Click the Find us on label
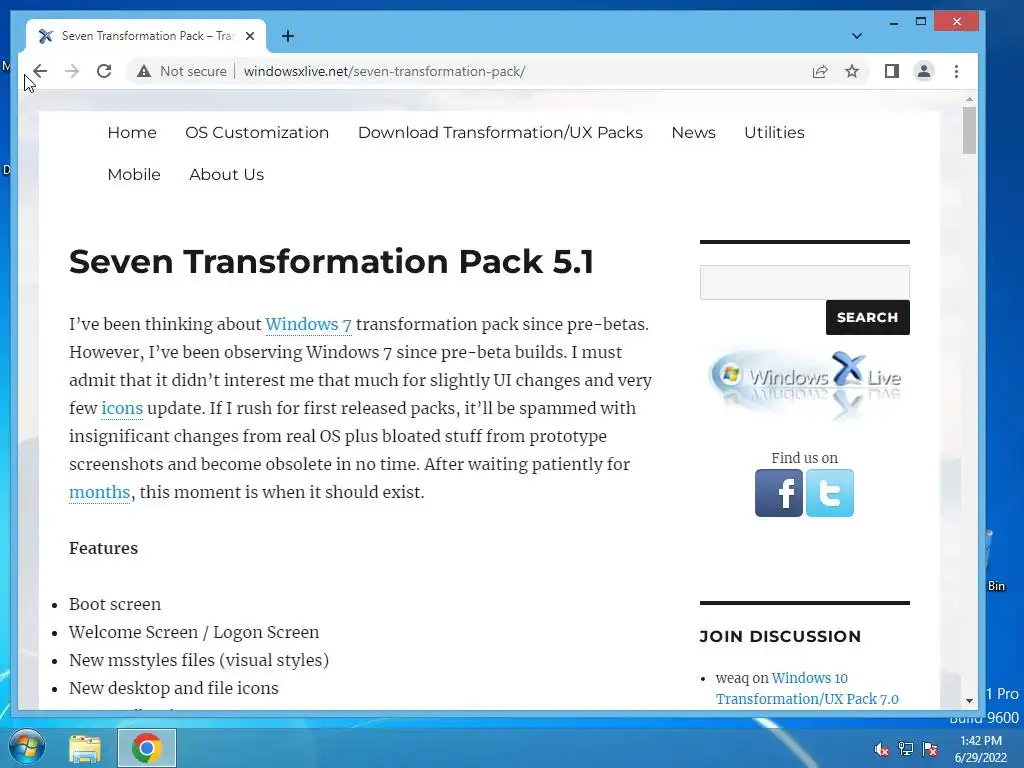1024x768 pixels. [x=805, y=458]
